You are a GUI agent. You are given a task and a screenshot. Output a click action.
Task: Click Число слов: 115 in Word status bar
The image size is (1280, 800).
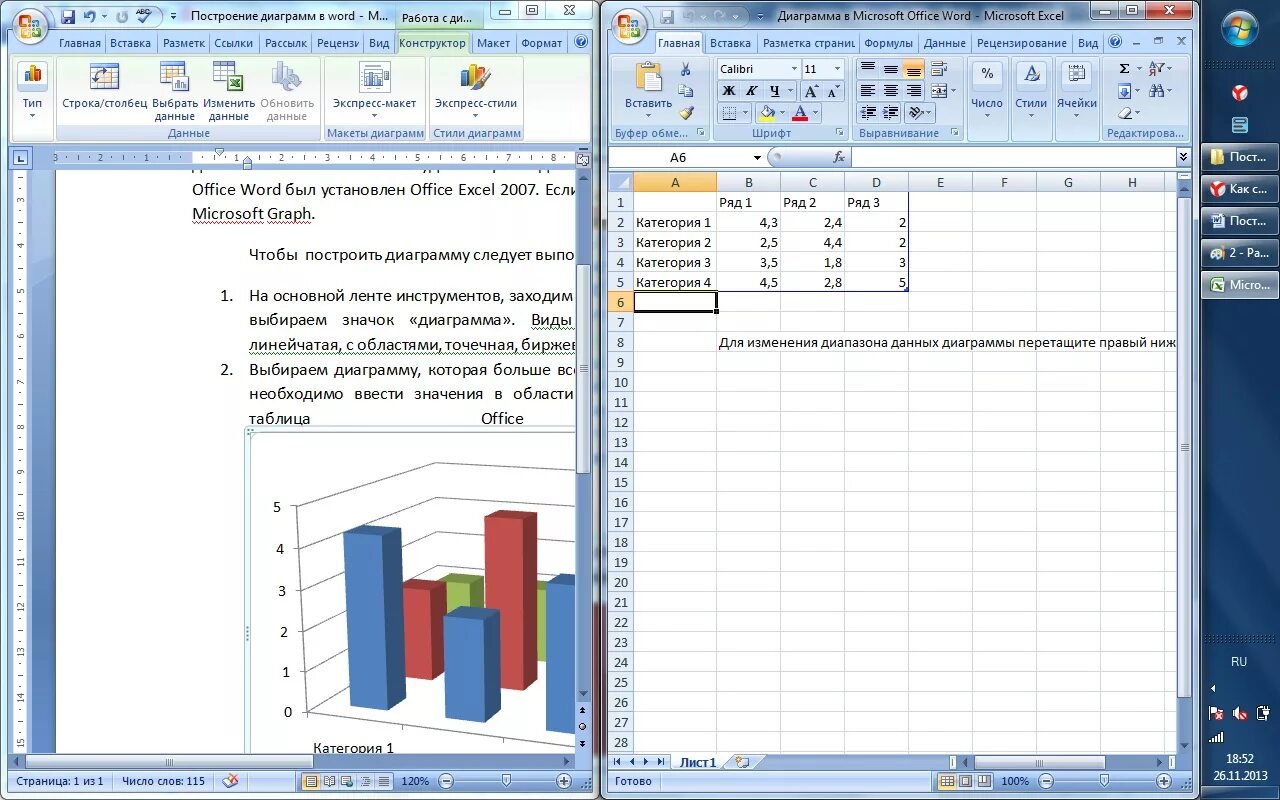[163, 781]
